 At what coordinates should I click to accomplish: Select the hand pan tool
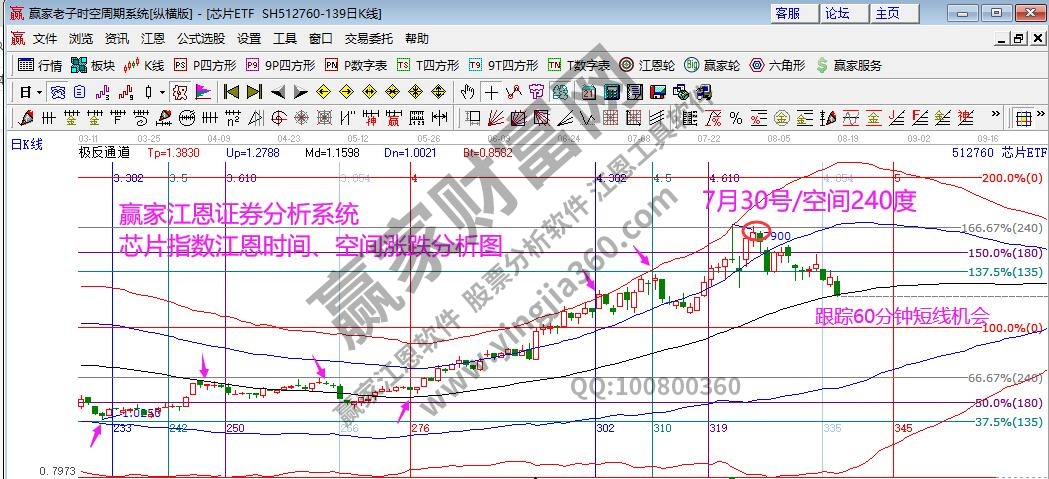[467, 92]
